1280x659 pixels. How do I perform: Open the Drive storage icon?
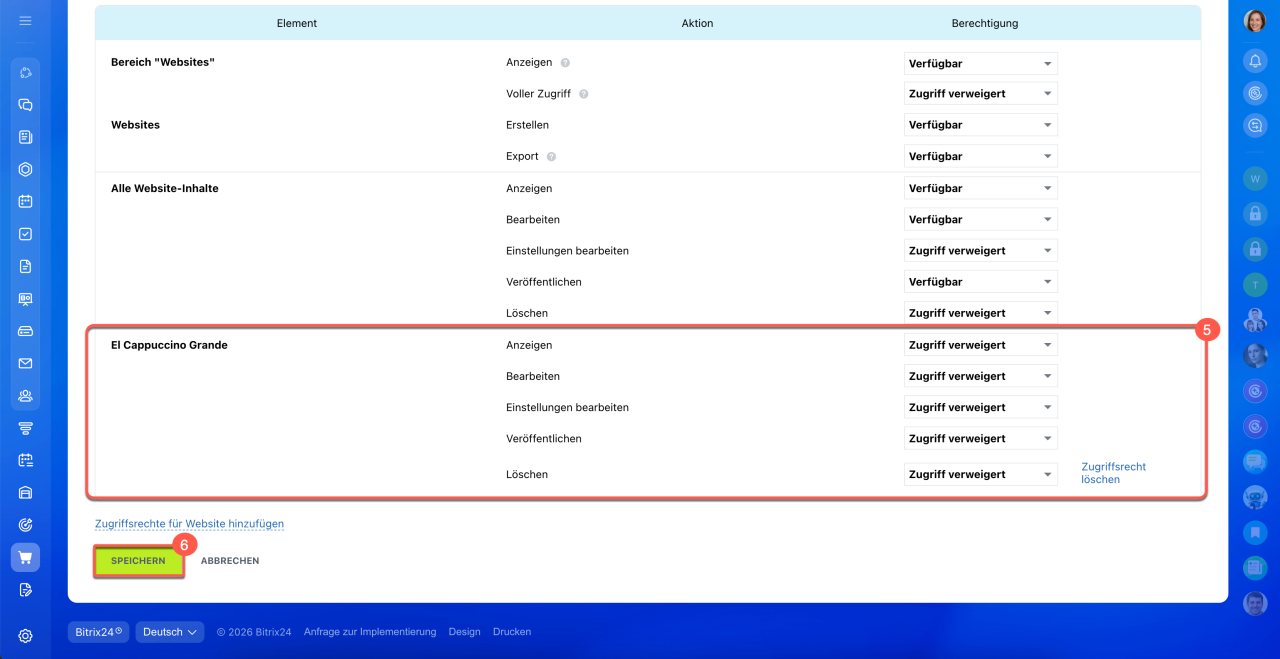pos(25,331)
